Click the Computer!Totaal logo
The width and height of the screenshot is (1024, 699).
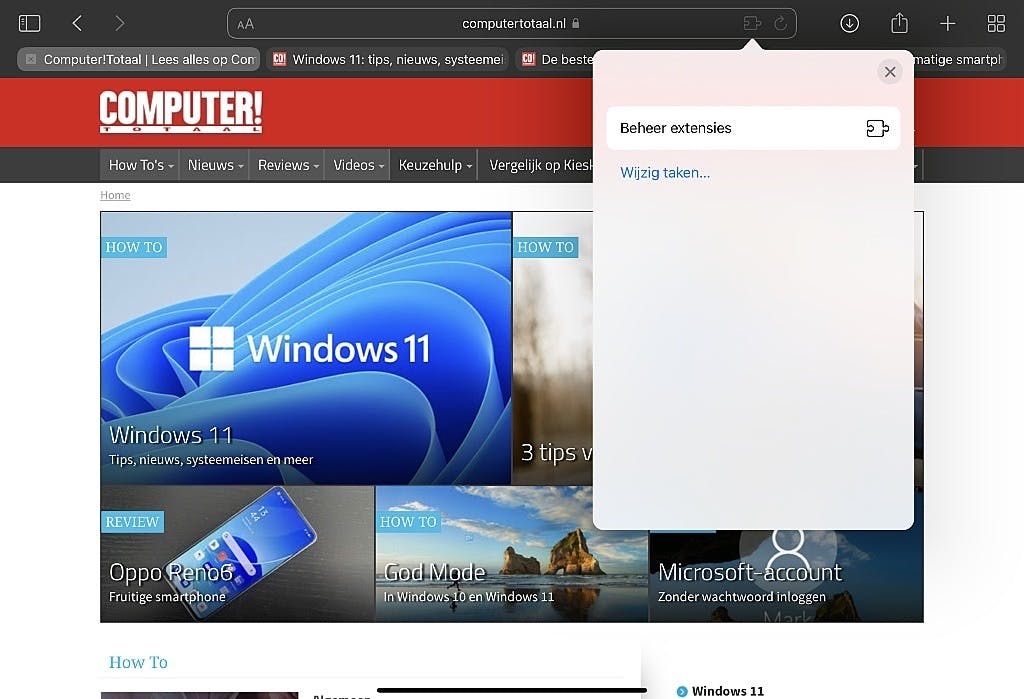pos(181,112)
